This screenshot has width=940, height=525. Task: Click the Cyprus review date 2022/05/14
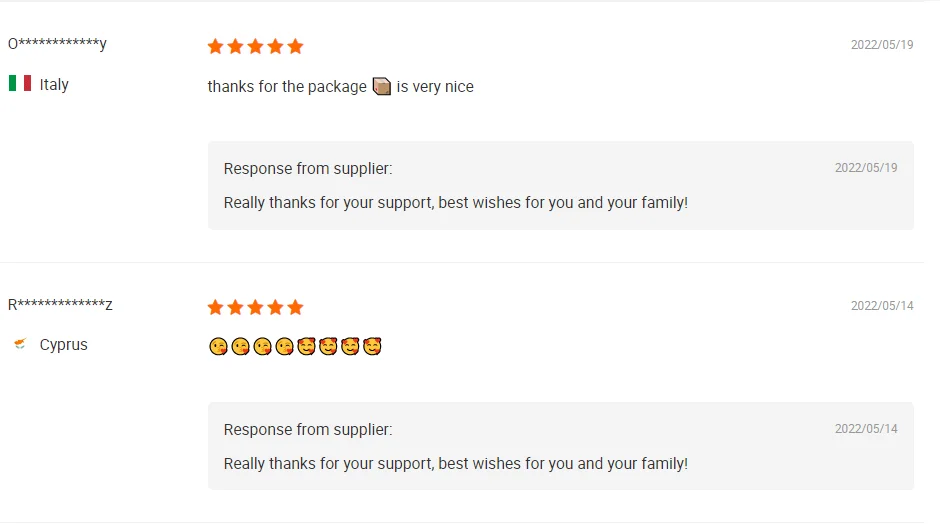coord(882,306)
